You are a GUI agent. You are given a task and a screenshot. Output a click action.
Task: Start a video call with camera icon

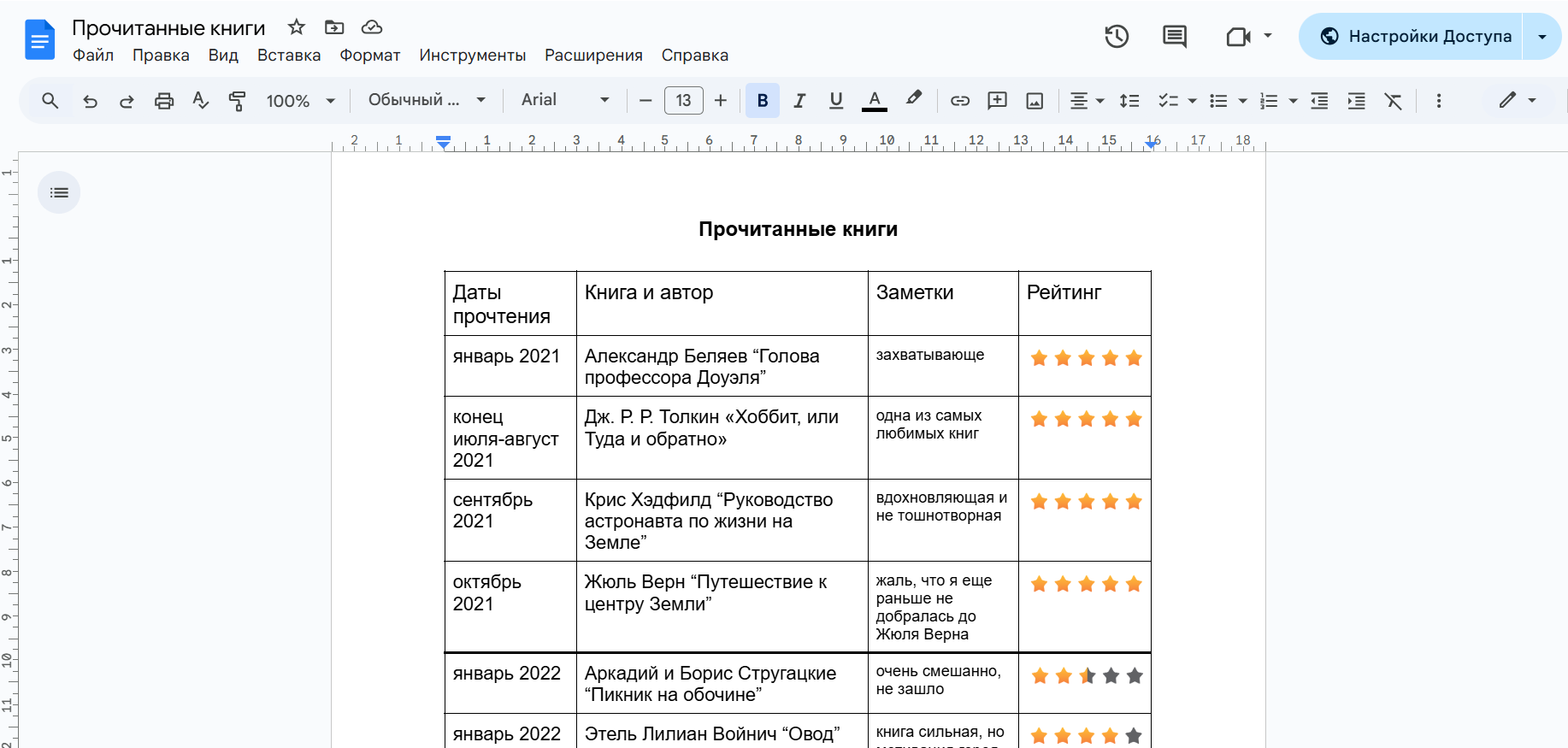click(1238, 37)
